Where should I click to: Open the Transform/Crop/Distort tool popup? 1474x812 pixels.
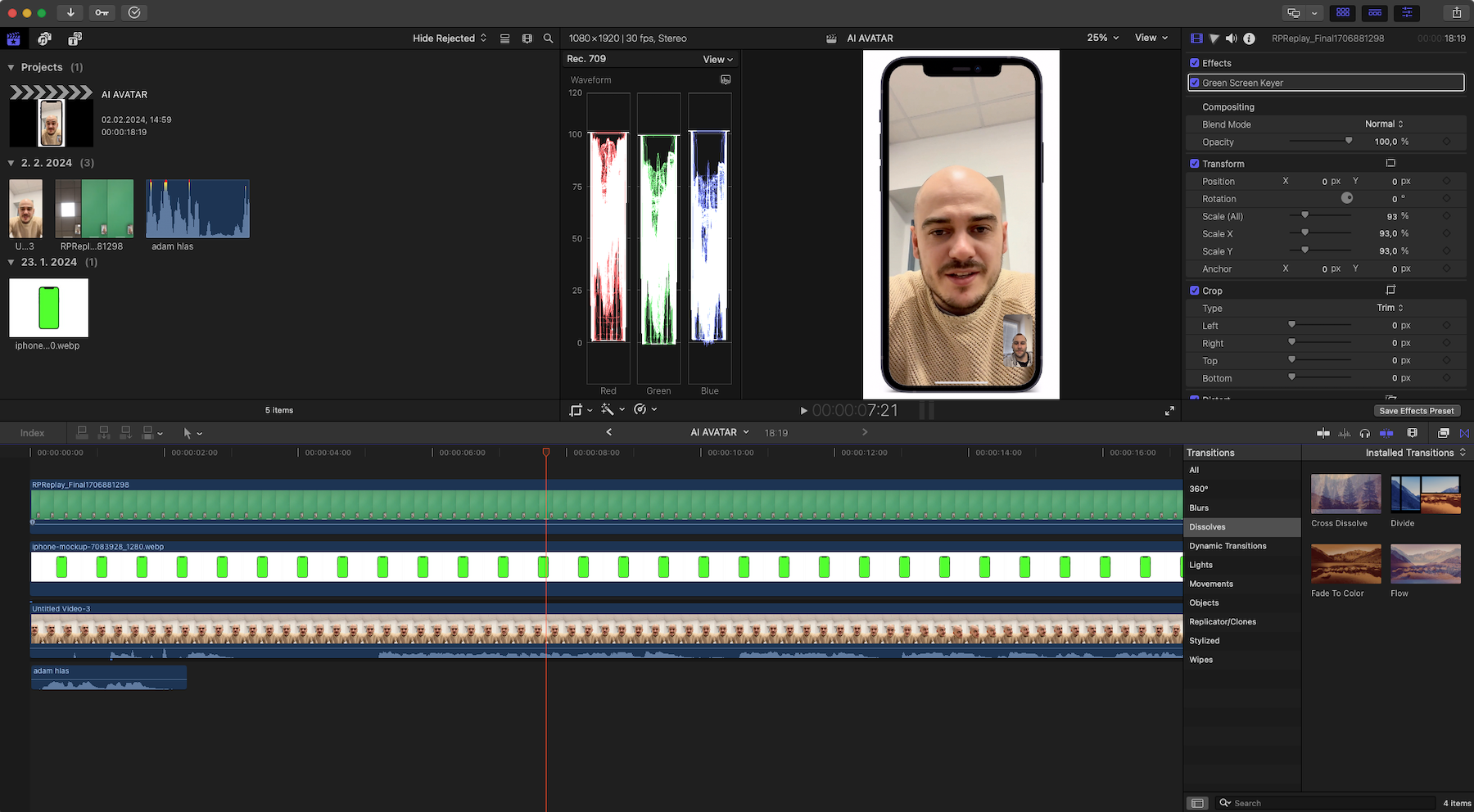click(x=581, y=409)
